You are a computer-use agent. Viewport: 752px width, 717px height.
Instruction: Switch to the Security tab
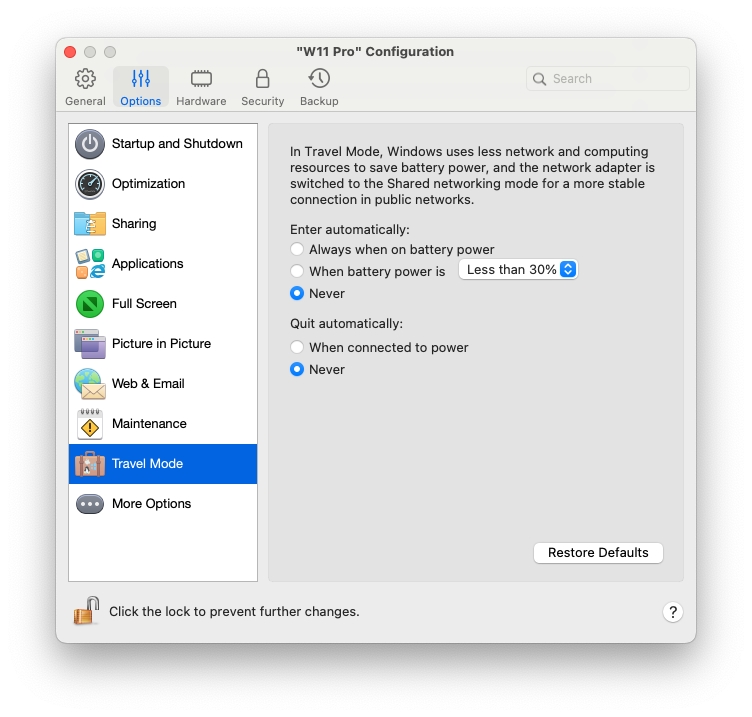pos(262,88)
